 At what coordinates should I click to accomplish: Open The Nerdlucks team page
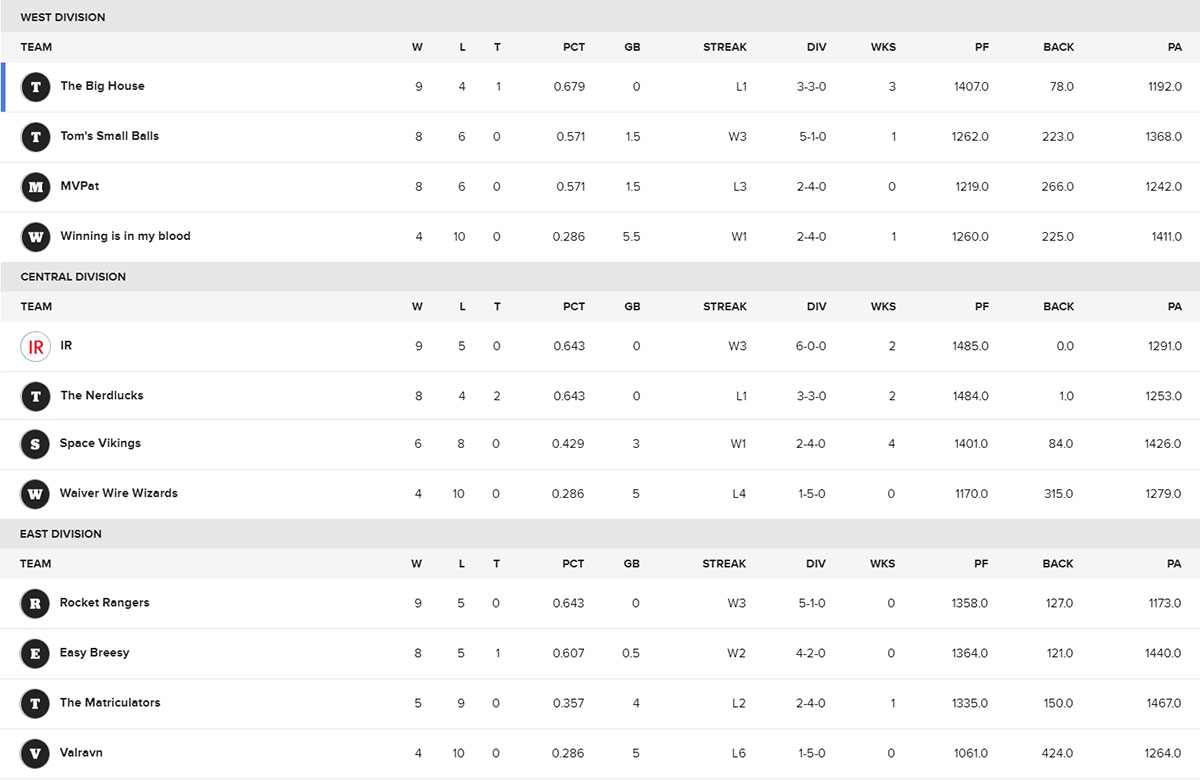point(102,395)
